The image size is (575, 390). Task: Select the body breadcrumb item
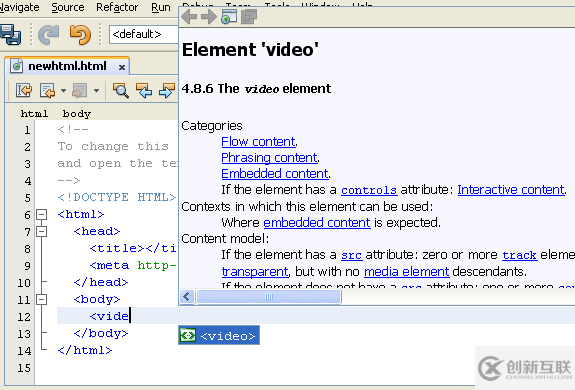coord(77,114)
